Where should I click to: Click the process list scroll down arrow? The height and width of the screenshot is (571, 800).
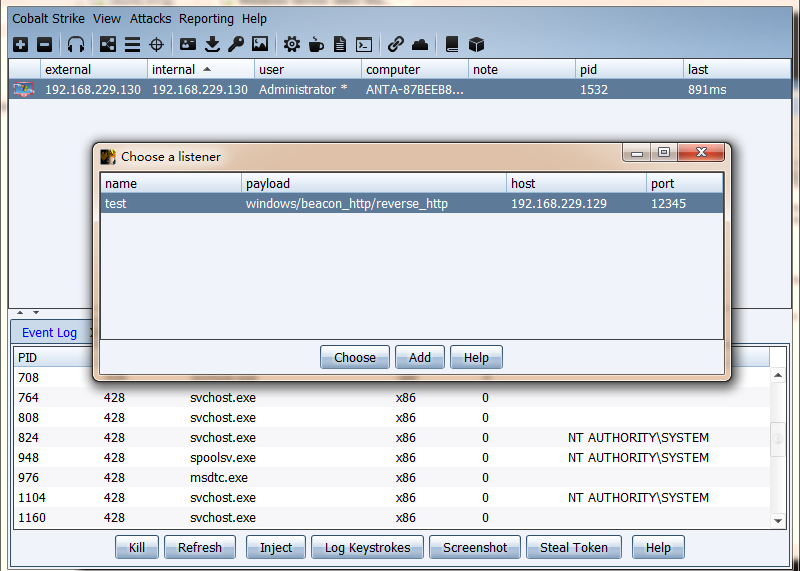(779, 520)
